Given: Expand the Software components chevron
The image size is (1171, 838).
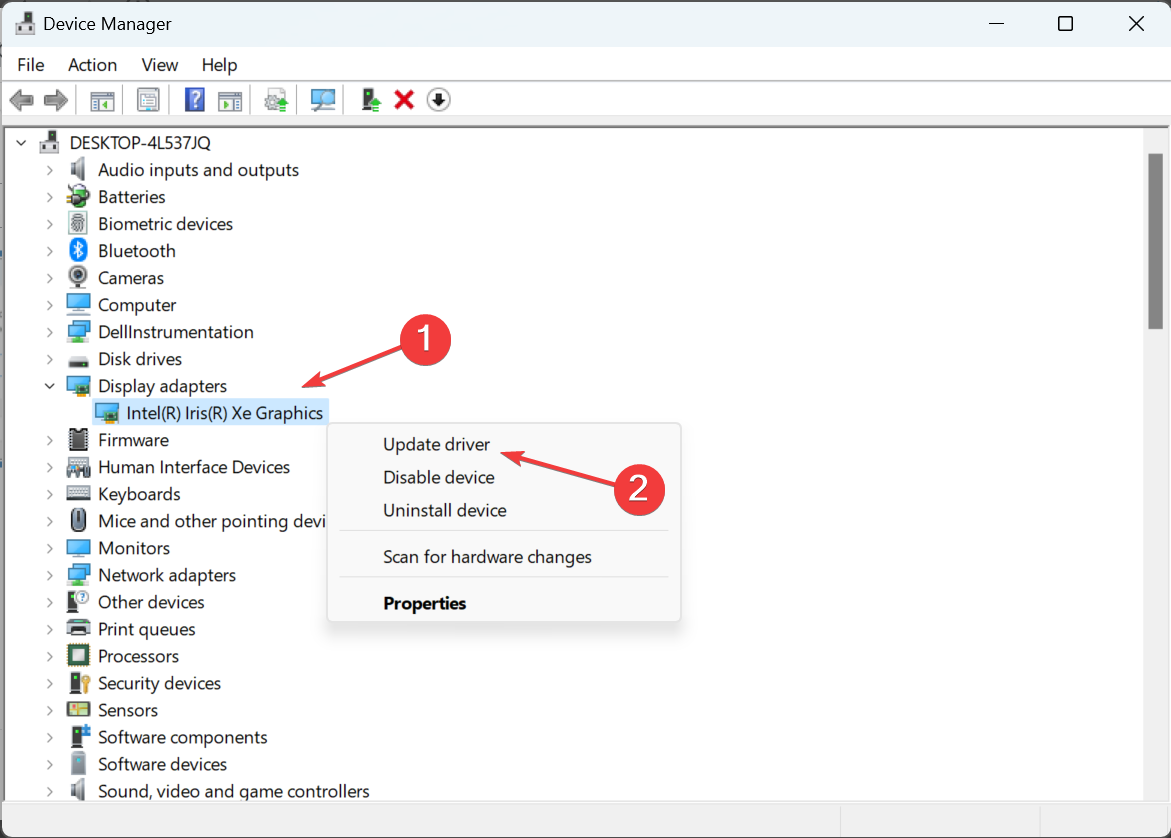Looking at the screenshot, I should 49,737.
